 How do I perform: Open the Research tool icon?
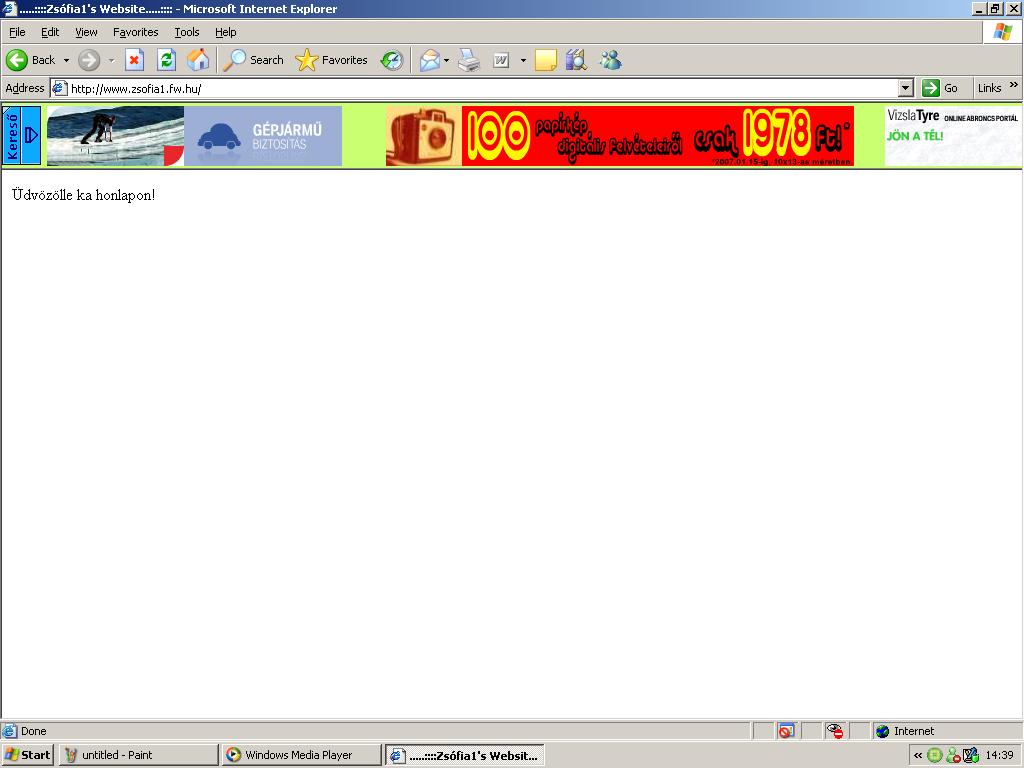pos(575,60)
